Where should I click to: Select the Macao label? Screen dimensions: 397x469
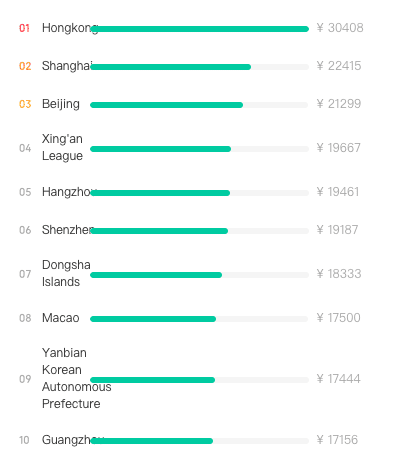click(x=61, y=318)
